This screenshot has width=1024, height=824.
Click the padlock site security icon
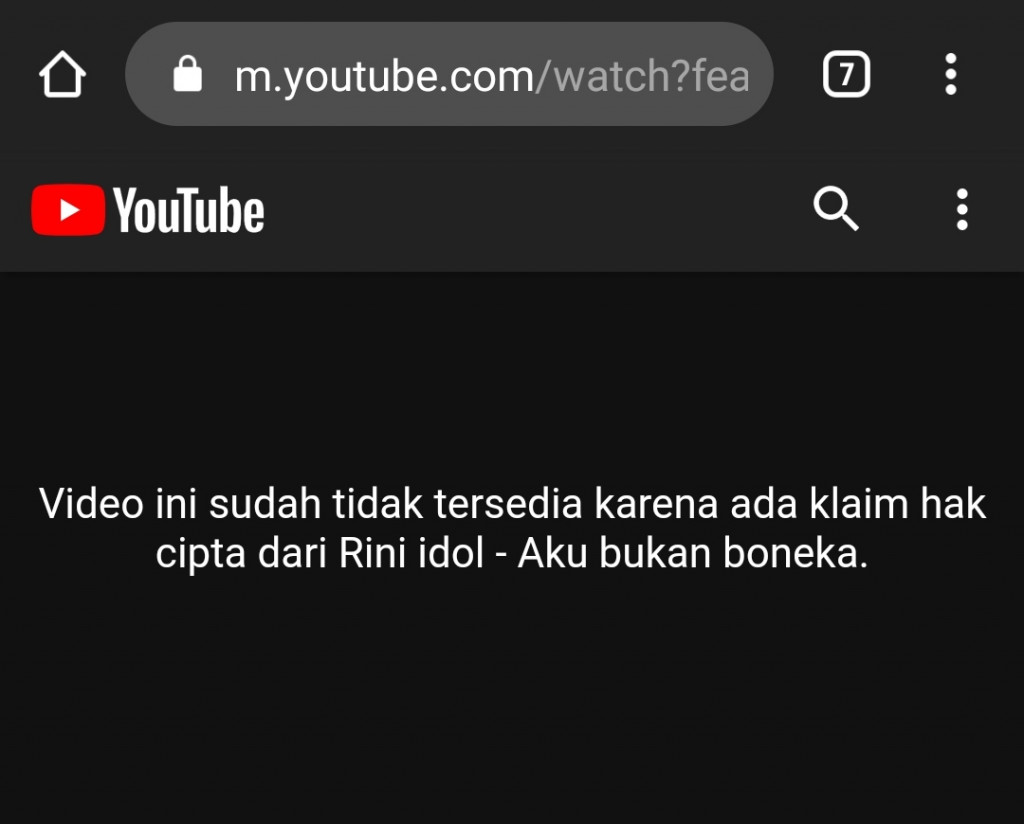[x=187, y=74]
